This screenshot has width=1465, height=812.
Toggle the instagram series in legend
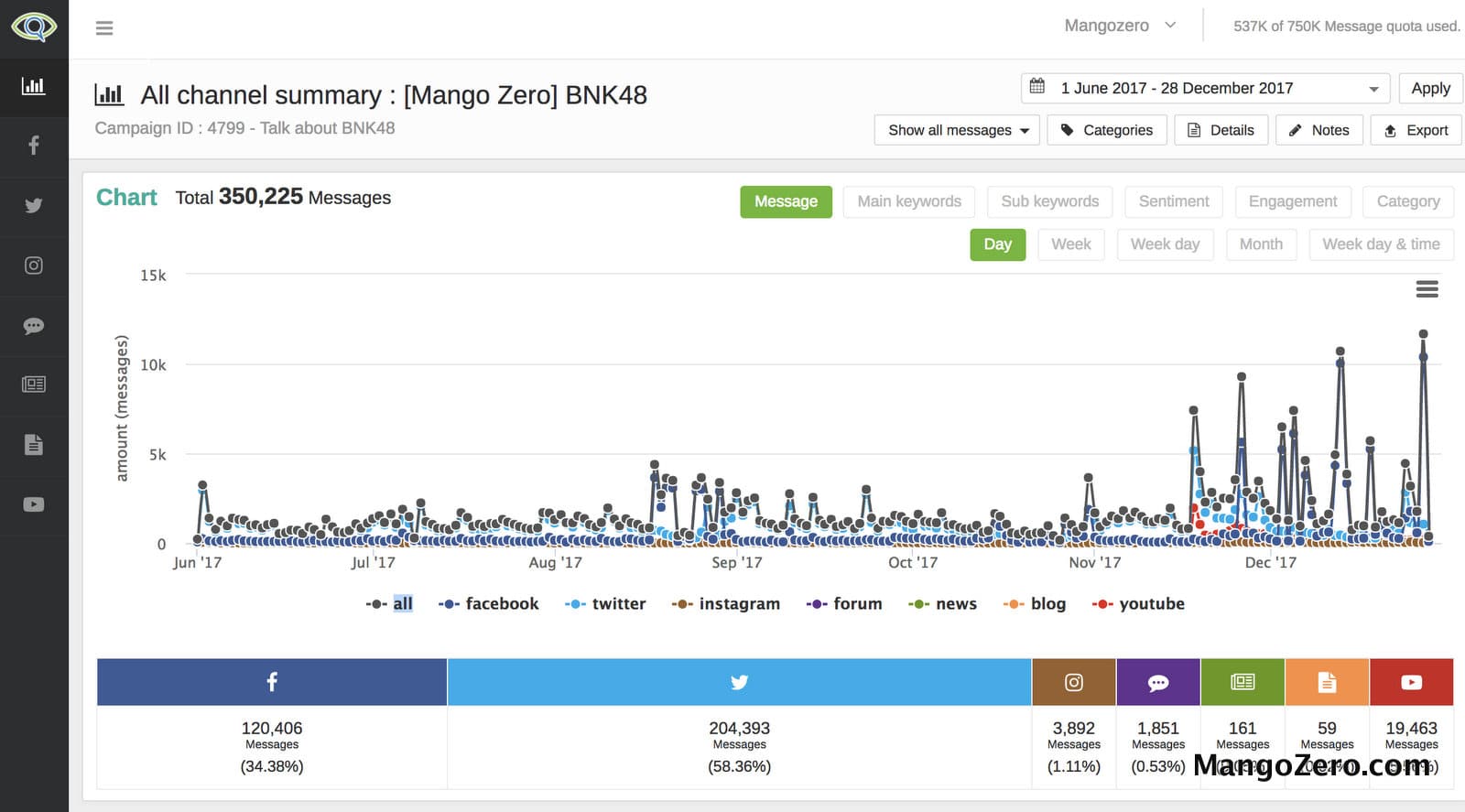pyautogui.click(x=725, y=604)
